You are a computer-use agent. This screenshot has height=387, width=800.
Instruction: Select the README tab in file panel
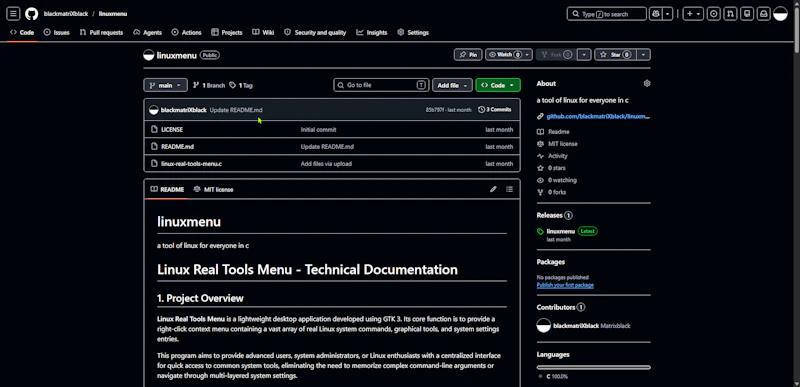167,189
